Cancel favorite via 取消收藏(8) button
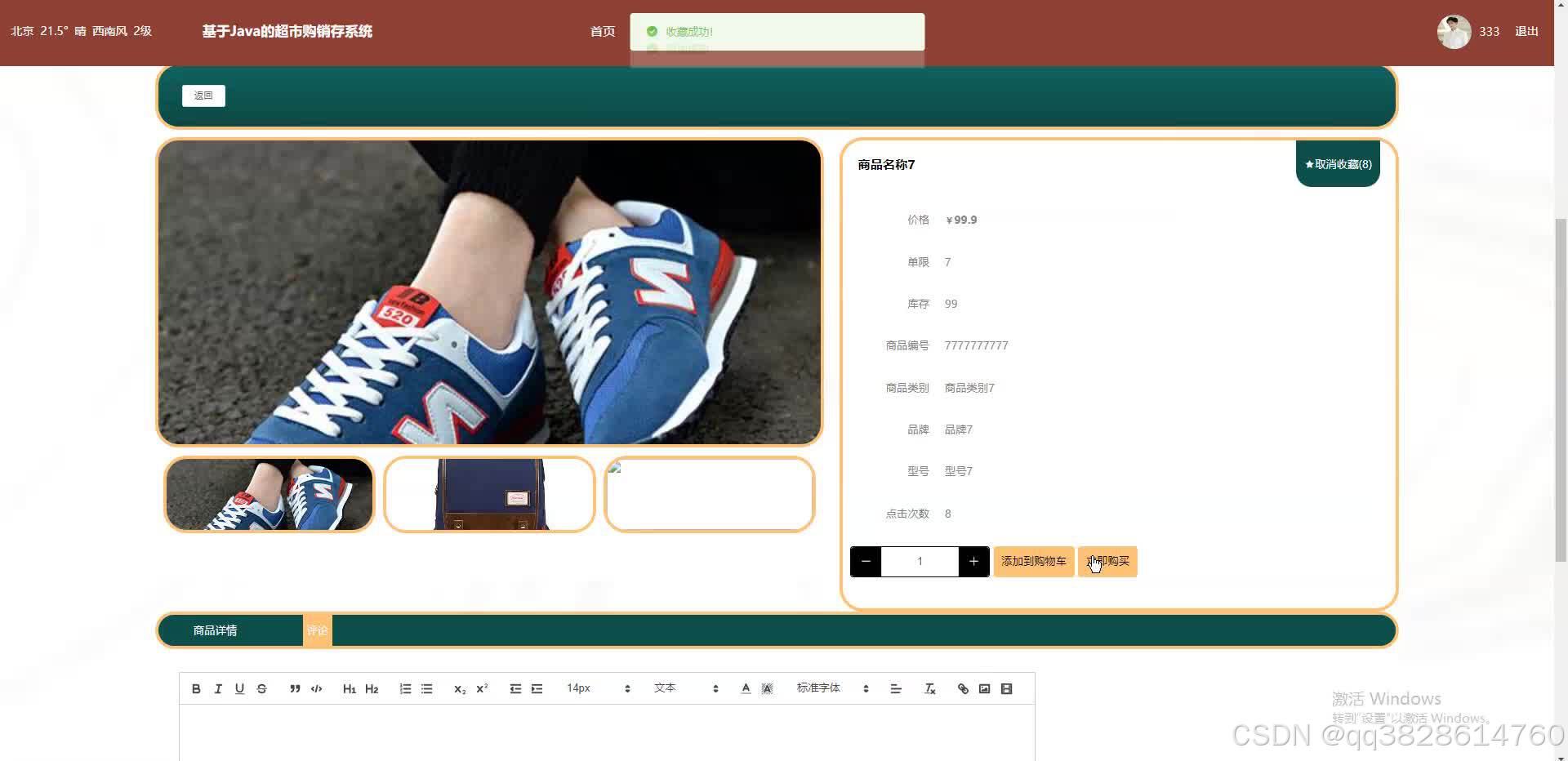The height and width of the screenshot is (761, 1568). (1338, 164)
